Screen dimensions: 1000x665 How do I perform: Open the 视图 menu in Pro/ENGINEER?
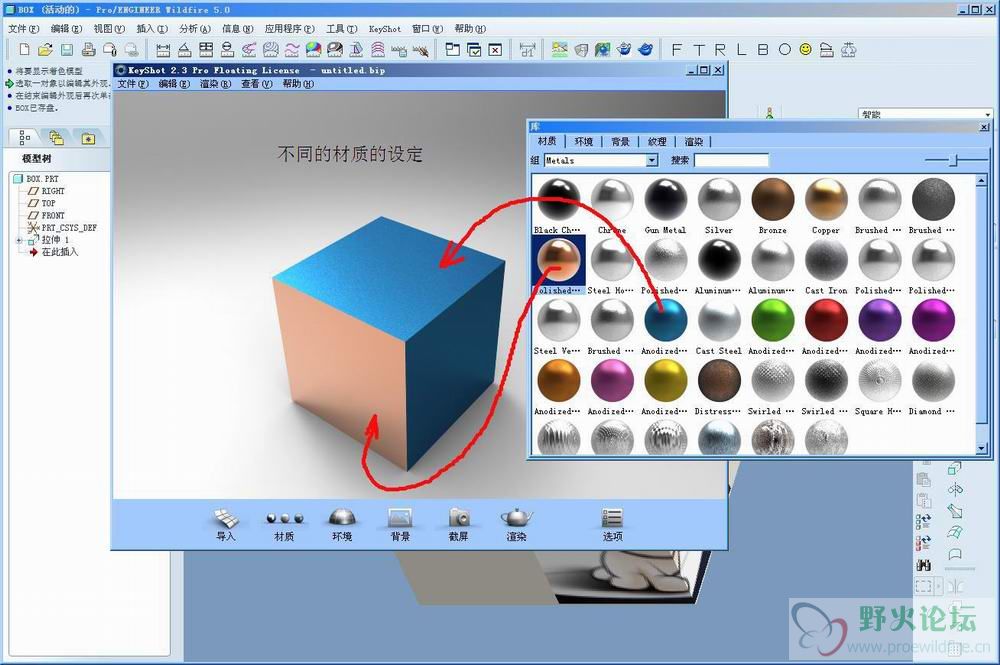point(109,29)
